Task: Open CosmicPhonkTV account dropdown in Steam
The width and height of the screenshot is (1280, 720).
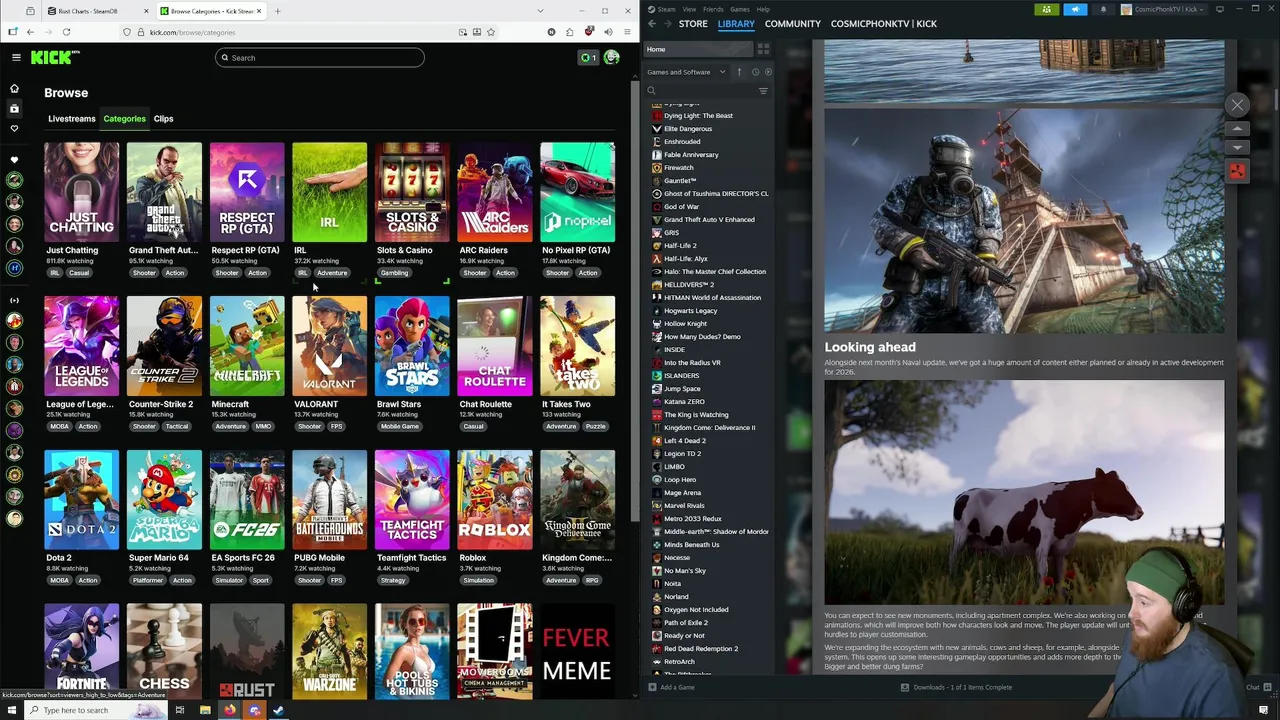Action: point(1164,9)
